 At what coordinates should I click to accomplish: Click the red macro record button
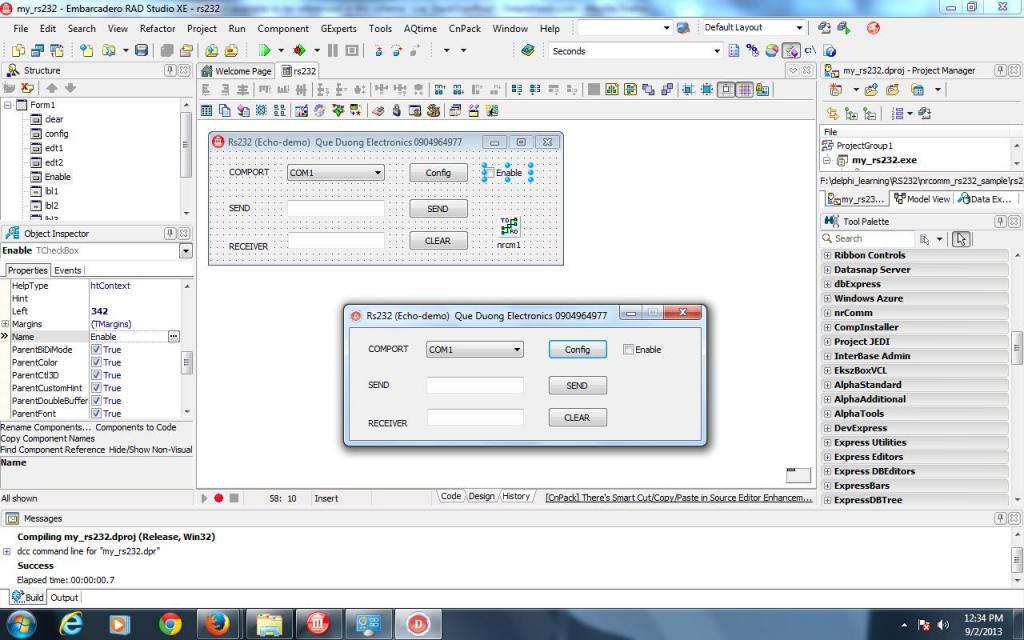point(219,498)
